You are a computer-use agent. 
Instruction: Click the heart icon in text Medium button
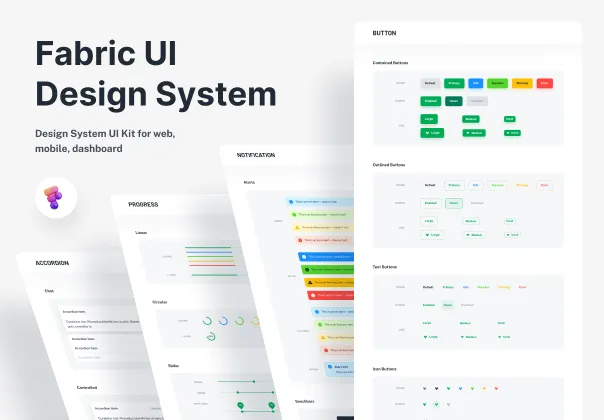(x=462, y=337)
